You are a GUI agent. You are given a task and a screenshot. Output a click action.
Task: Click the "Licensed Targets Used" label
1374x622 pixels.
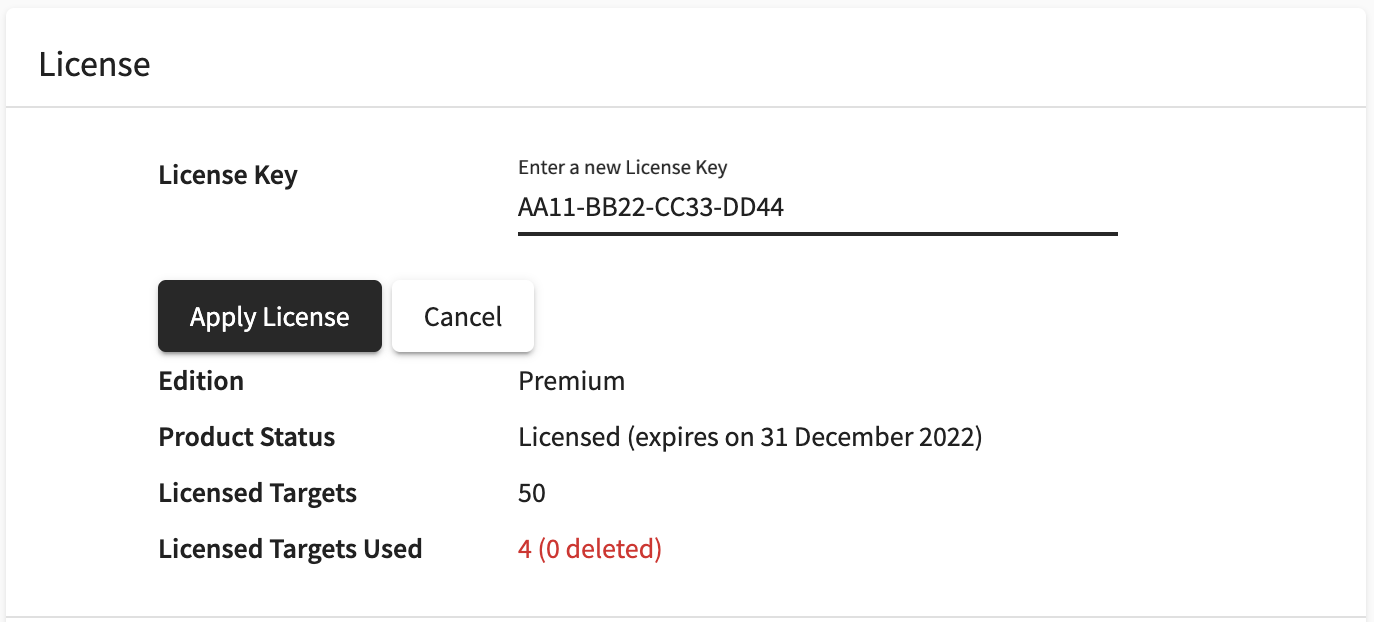click(290, 549)
